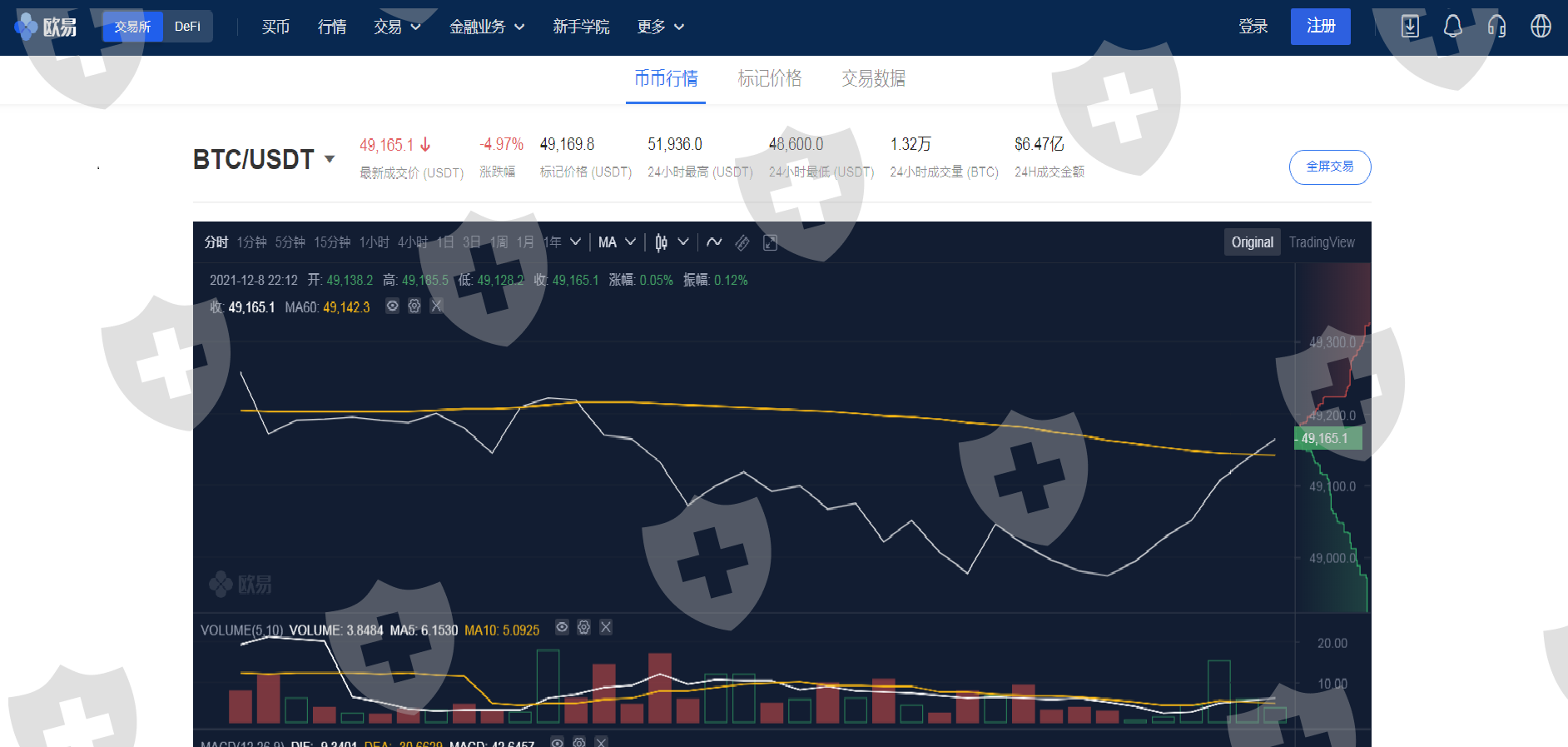Go to 买币 page
Viewport: 1568px width, 747px height.
click(x=275, y=27)
